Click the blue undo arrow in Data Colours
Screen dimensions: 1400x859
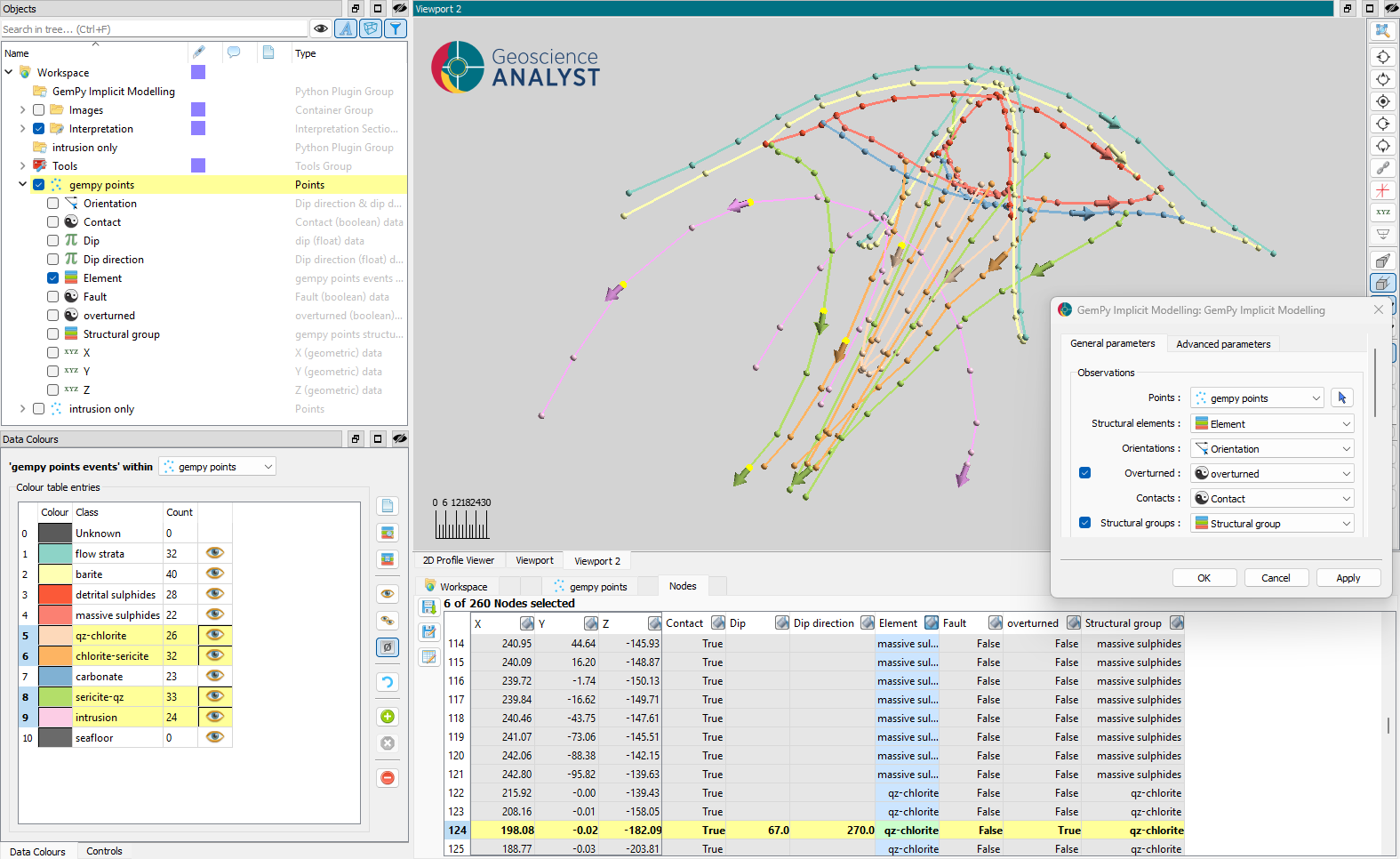click(x=388, y=682)
